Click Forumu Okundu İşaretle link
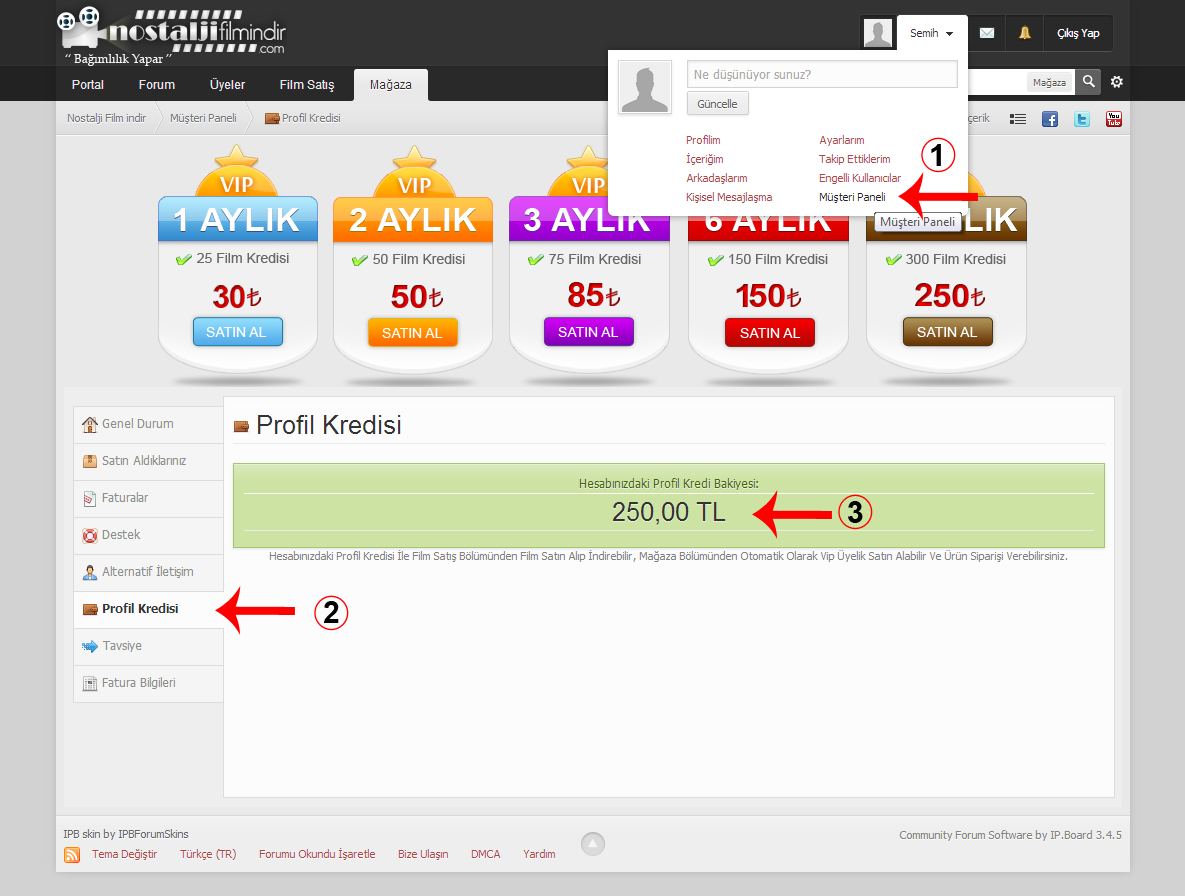This screenshot has width=1185, height=896. pos(317,854)
